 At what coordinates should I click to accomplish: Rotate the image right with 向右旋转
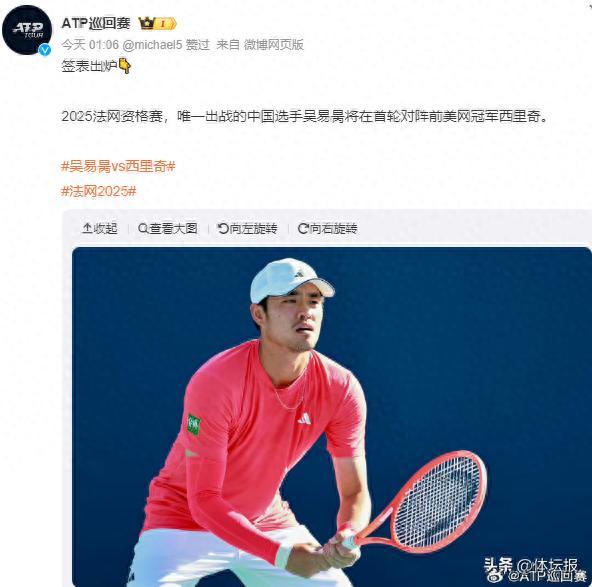tap(327, 228)
